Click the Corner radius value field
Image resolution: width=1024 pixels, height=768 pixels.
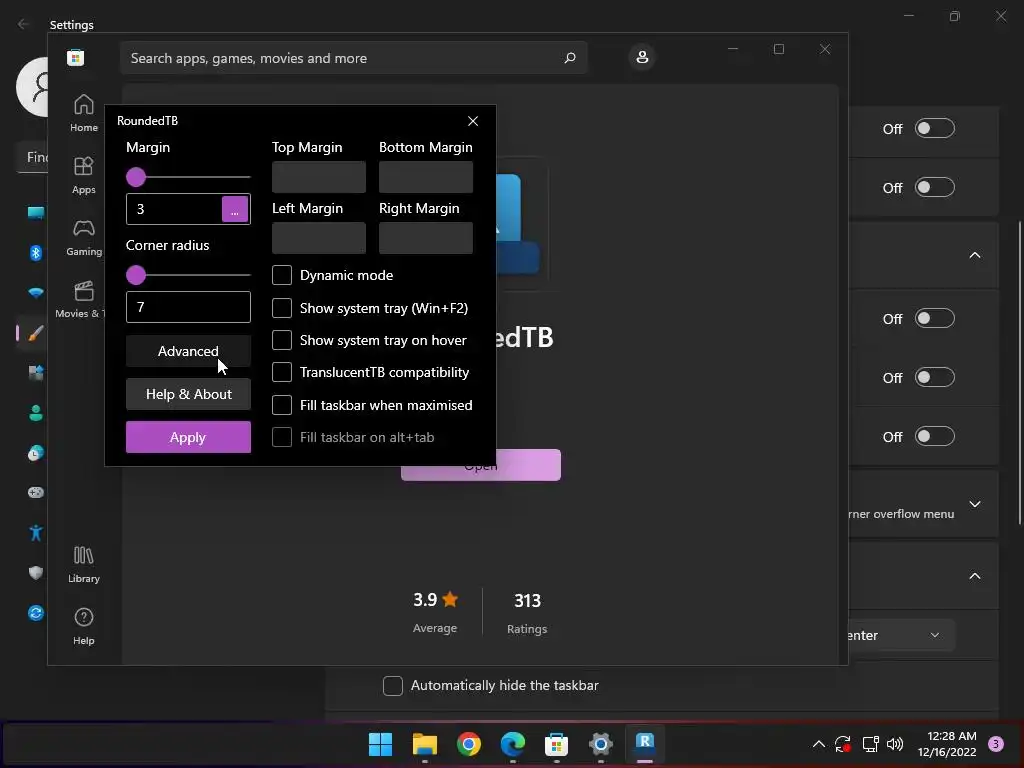click(188, 307)
